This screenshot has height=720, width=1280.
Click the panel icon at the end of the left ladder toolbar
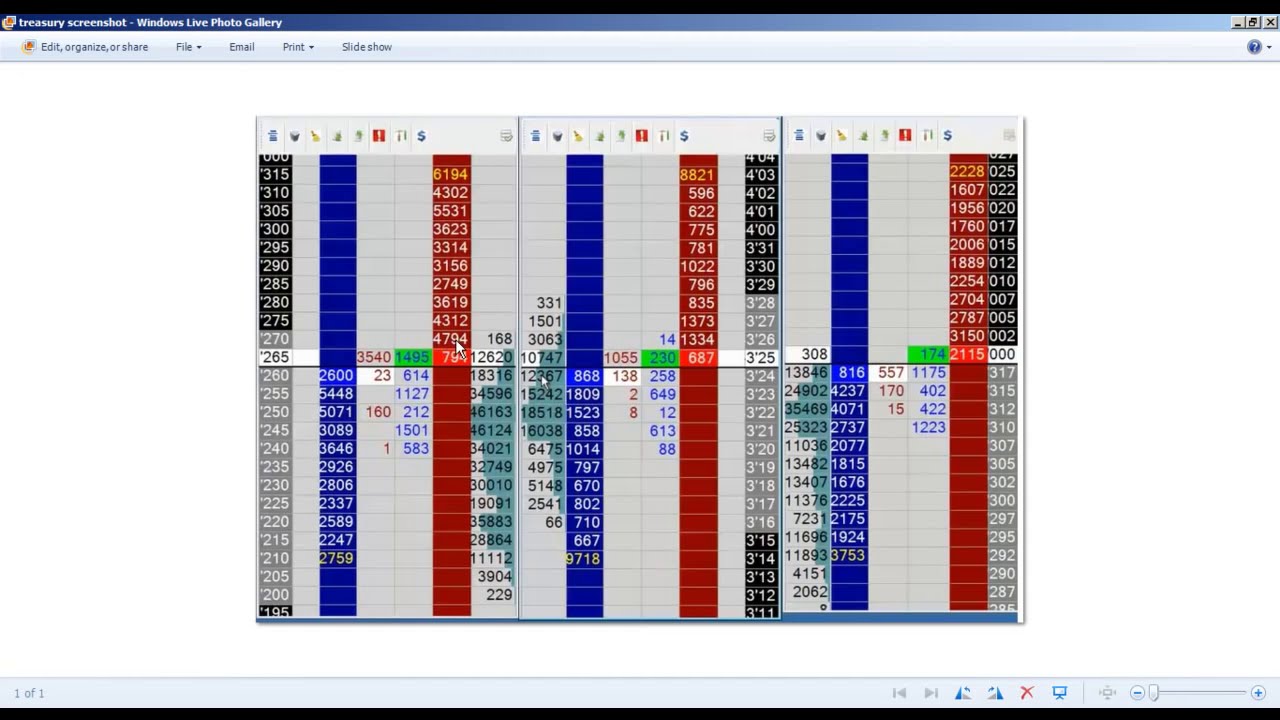(506, 136)
